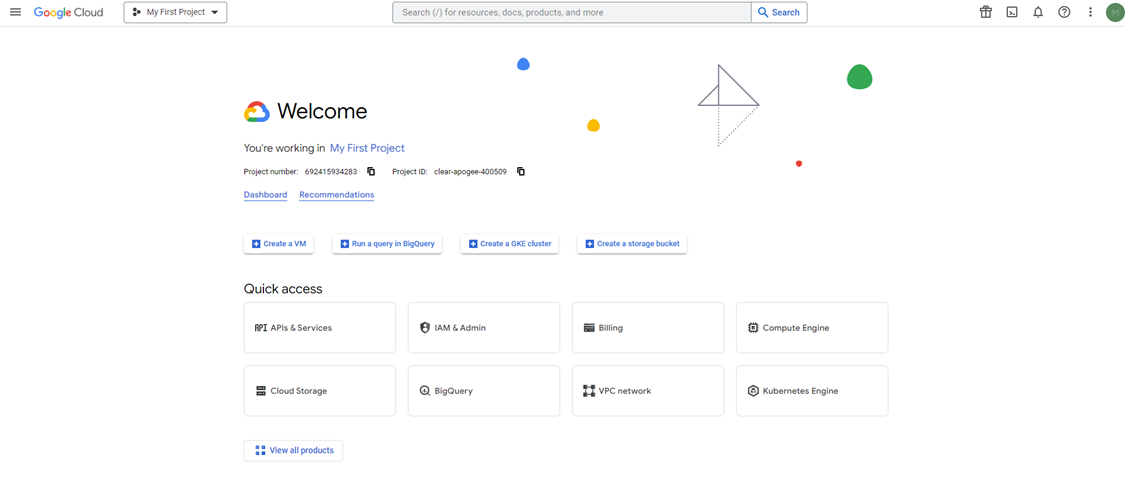Click the Cloud Storage icon
The height and width of the screenshot is (502, 1125).
260,391
